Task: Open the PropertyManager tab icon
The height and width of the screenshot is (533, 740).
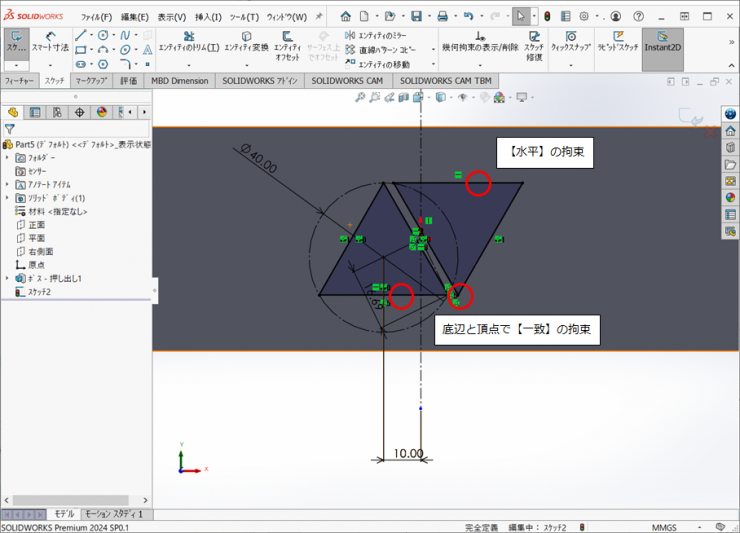Action: click(35, 113)
